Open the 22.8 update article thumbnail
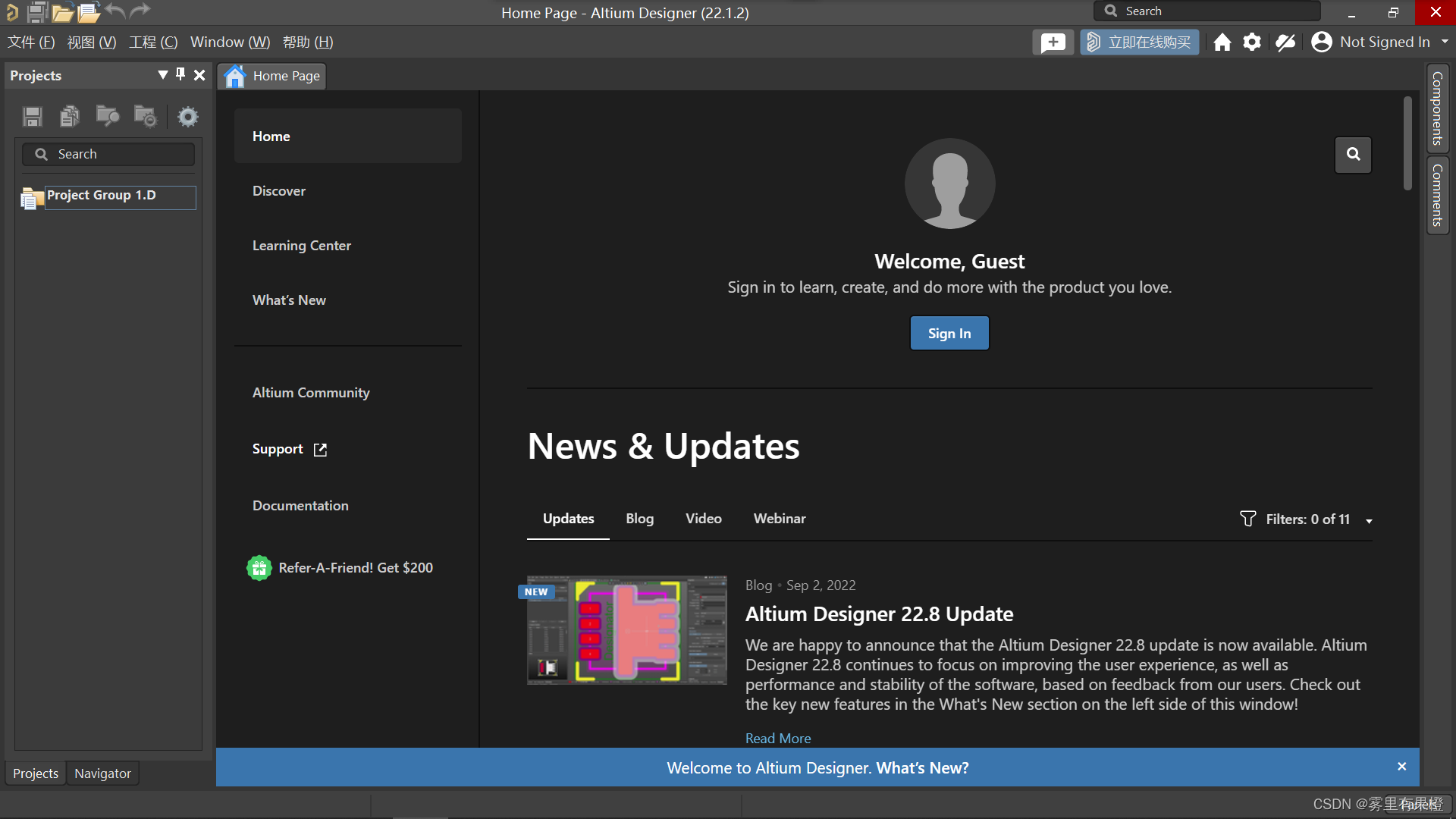Screen dimensions: 1456x819 pos(626,630)
